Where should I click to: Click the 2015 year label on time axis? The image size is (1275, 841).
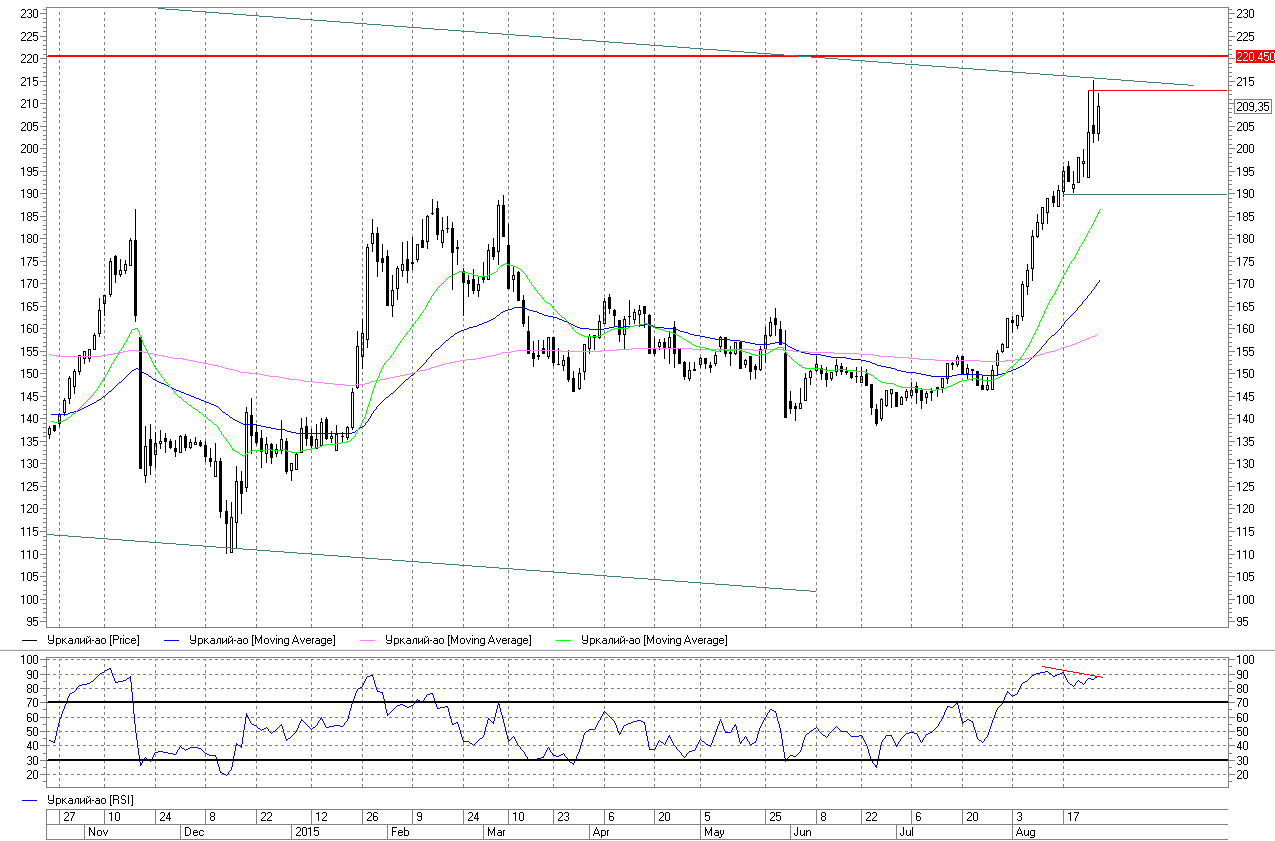[x=305, y=832]
